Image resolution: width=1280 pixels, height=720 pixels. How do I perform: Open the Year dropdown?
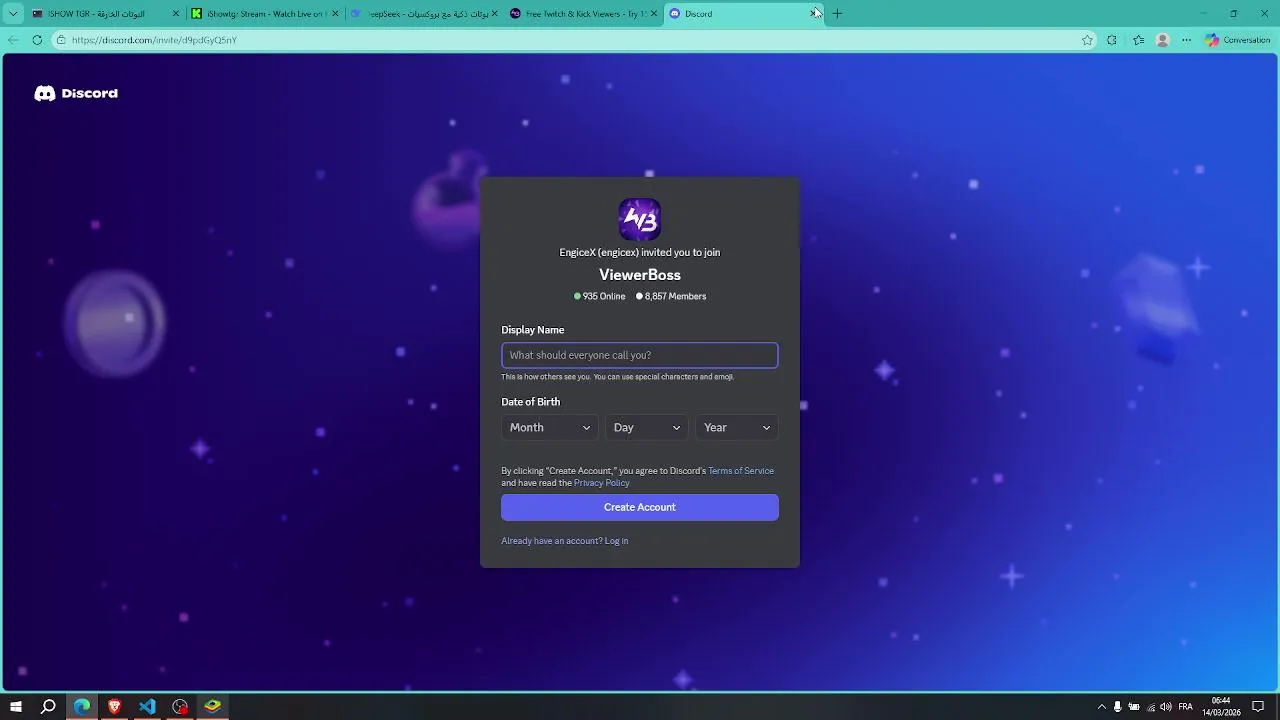click(737, 428)
